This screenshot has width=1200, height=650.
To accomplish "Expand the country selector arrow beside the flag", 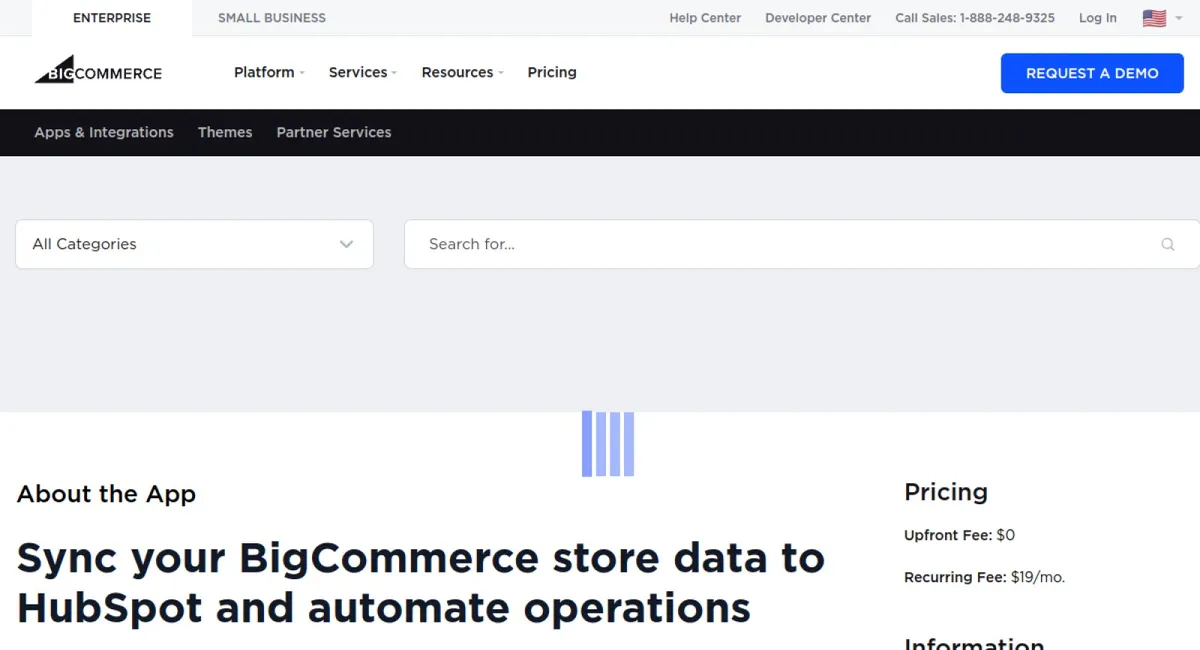I will point(1179,18).
